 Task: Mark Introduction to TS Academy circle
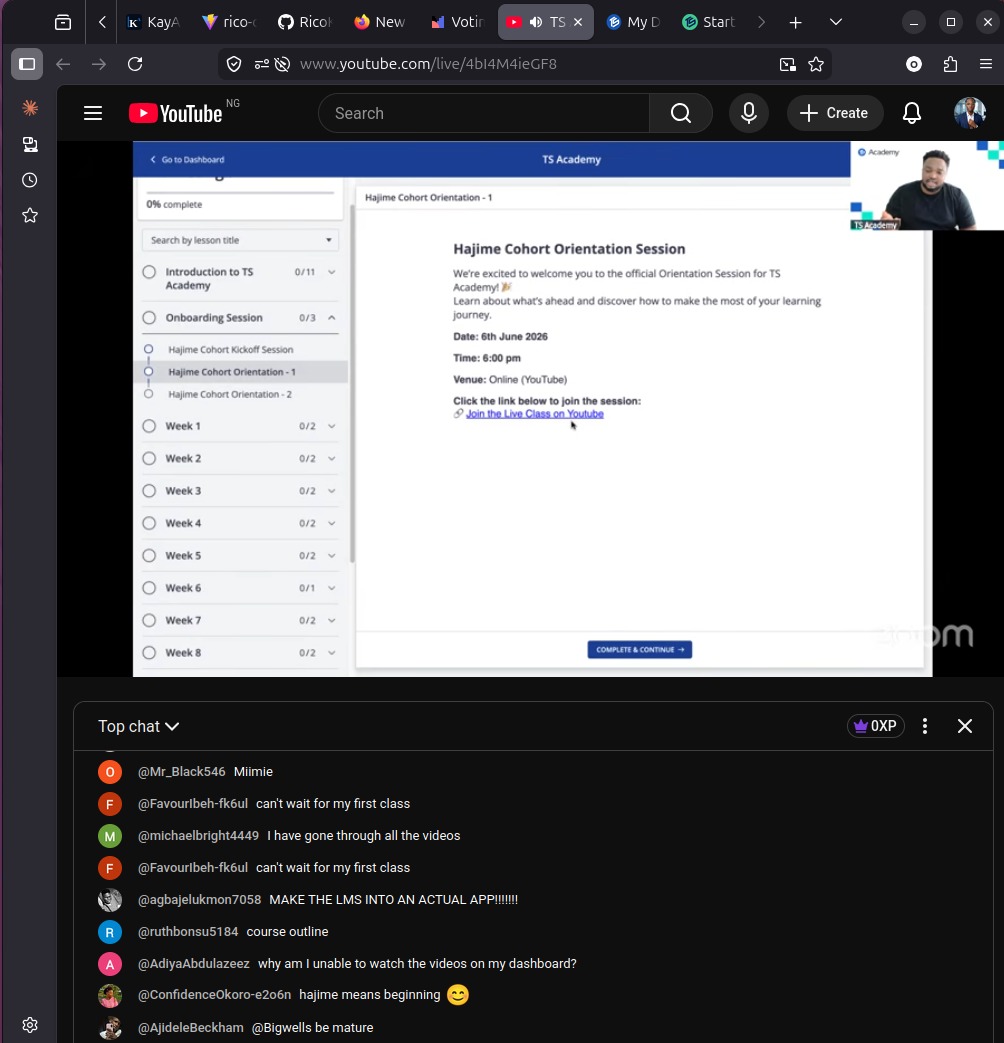149,271
